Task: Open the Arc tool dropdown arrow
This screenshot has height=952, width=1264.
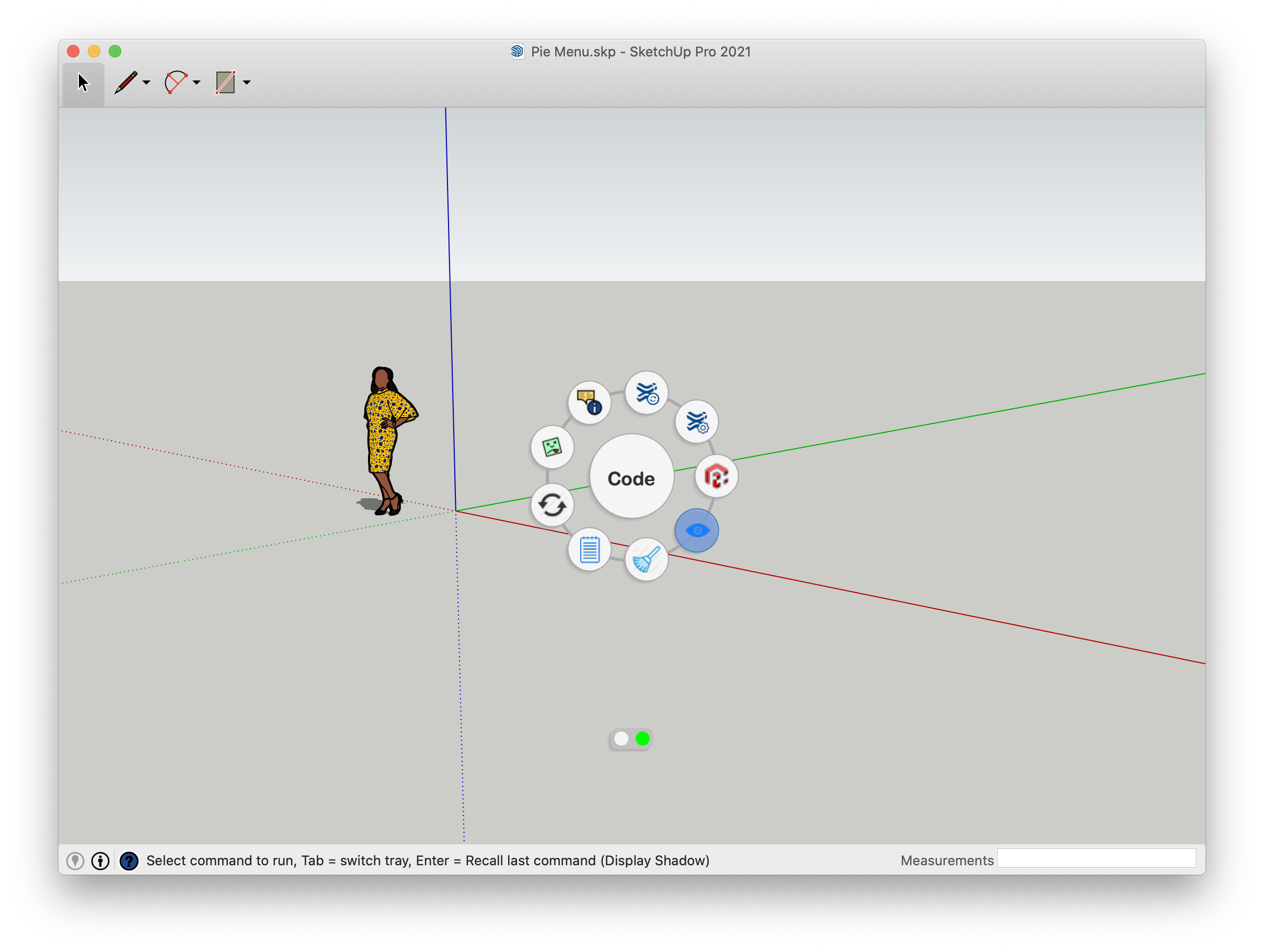Action: pyautogui.click(x=197, y=83)
